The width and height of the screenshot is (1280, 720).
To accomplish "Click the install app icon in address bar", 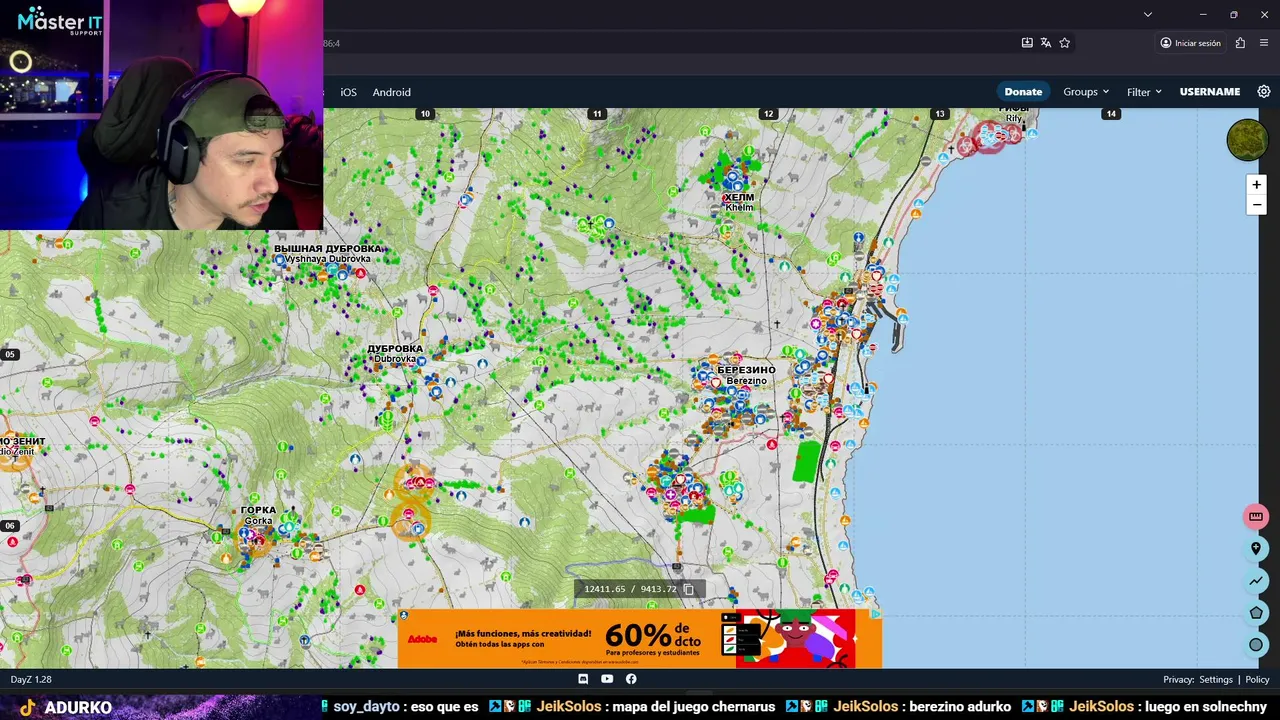I will pos(1027,43).
